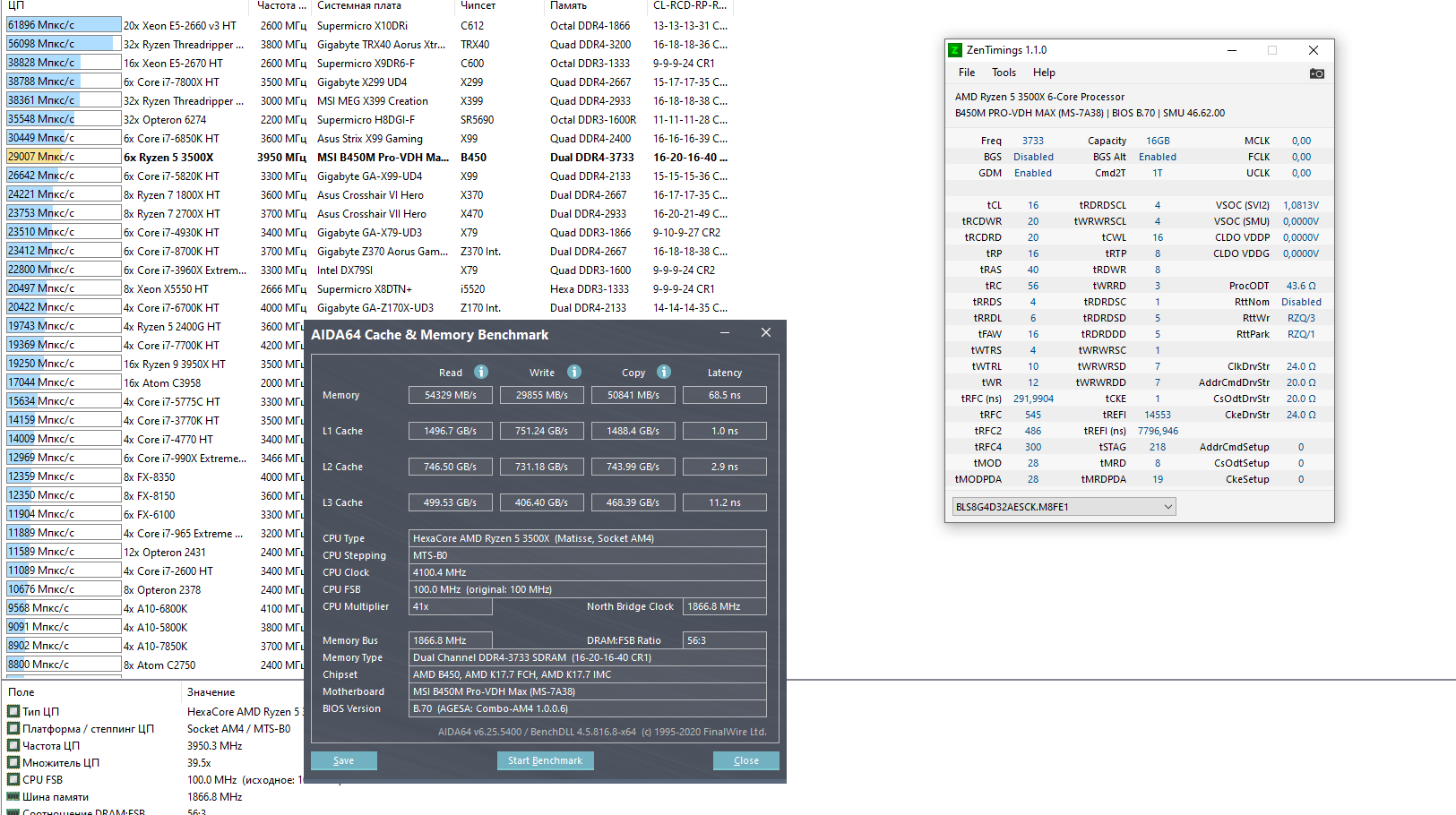
Task: Click the Значение column header
Action: point(211,692)
